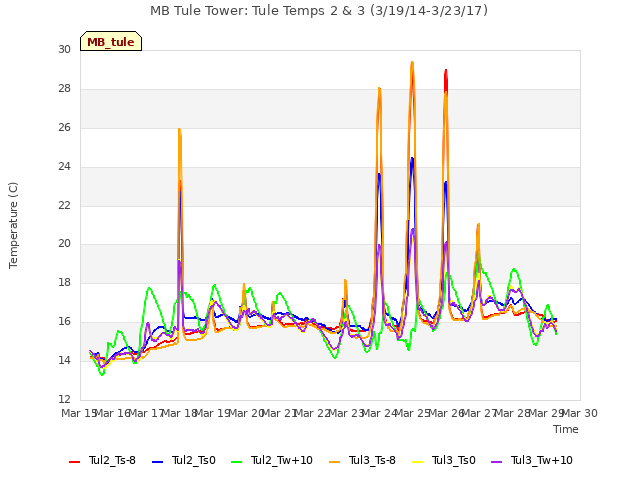This screenshot has height=480, width=640.
Task: Toggle the Tul2_Ts-8 legend entry
Action: tap(102, 460)
